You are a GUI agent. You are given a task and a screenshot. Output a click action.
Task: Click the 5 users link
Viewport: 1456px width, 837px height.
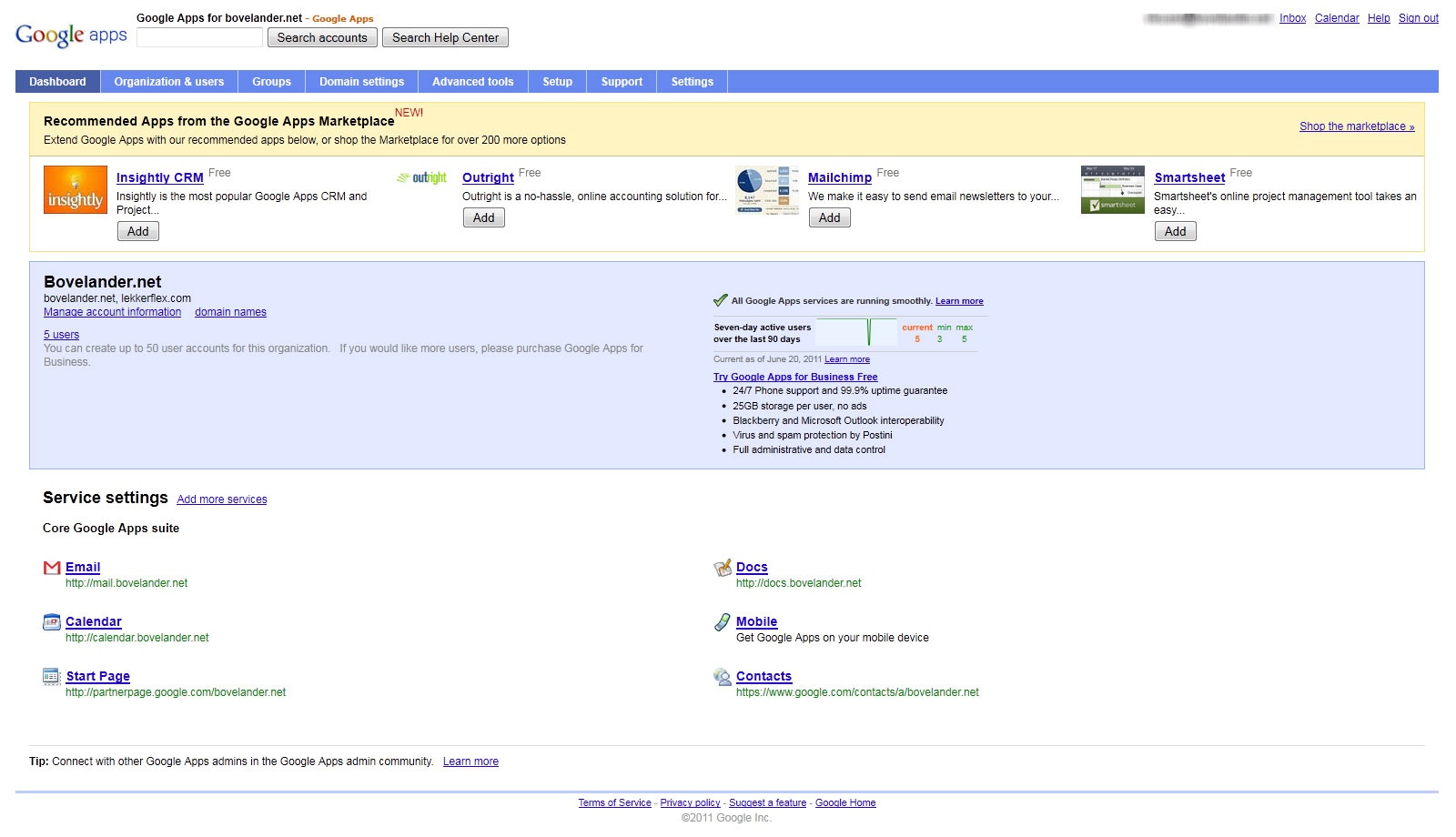tap(62, 335)
